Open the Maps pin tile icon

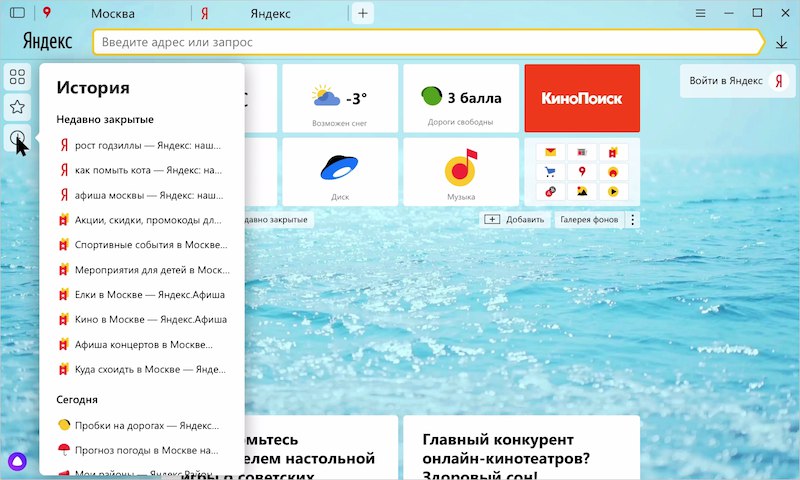582,172
